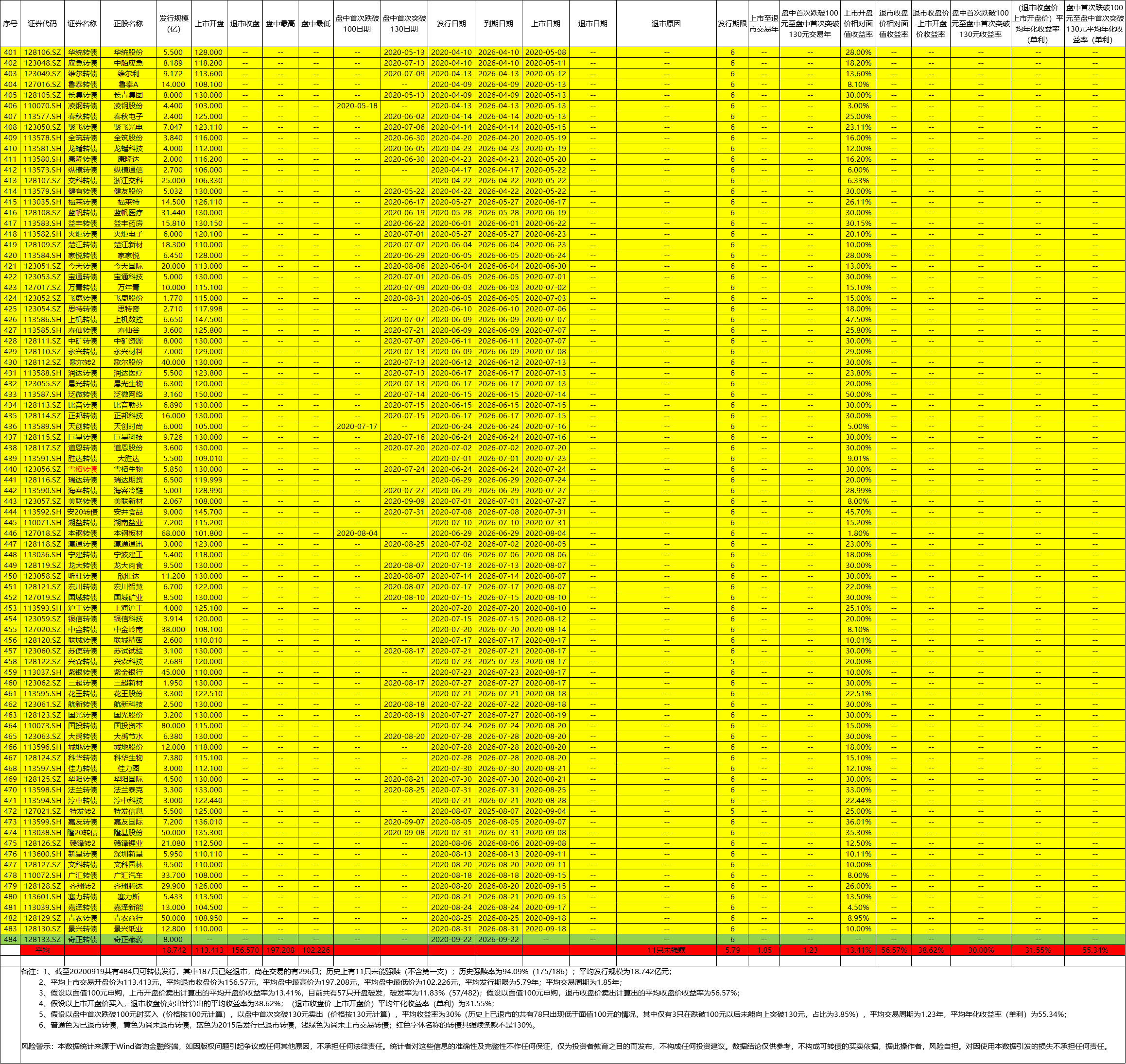Click the 到期日期 column header
Viewport: 1126px width, 1064px height.
(498, 24)
